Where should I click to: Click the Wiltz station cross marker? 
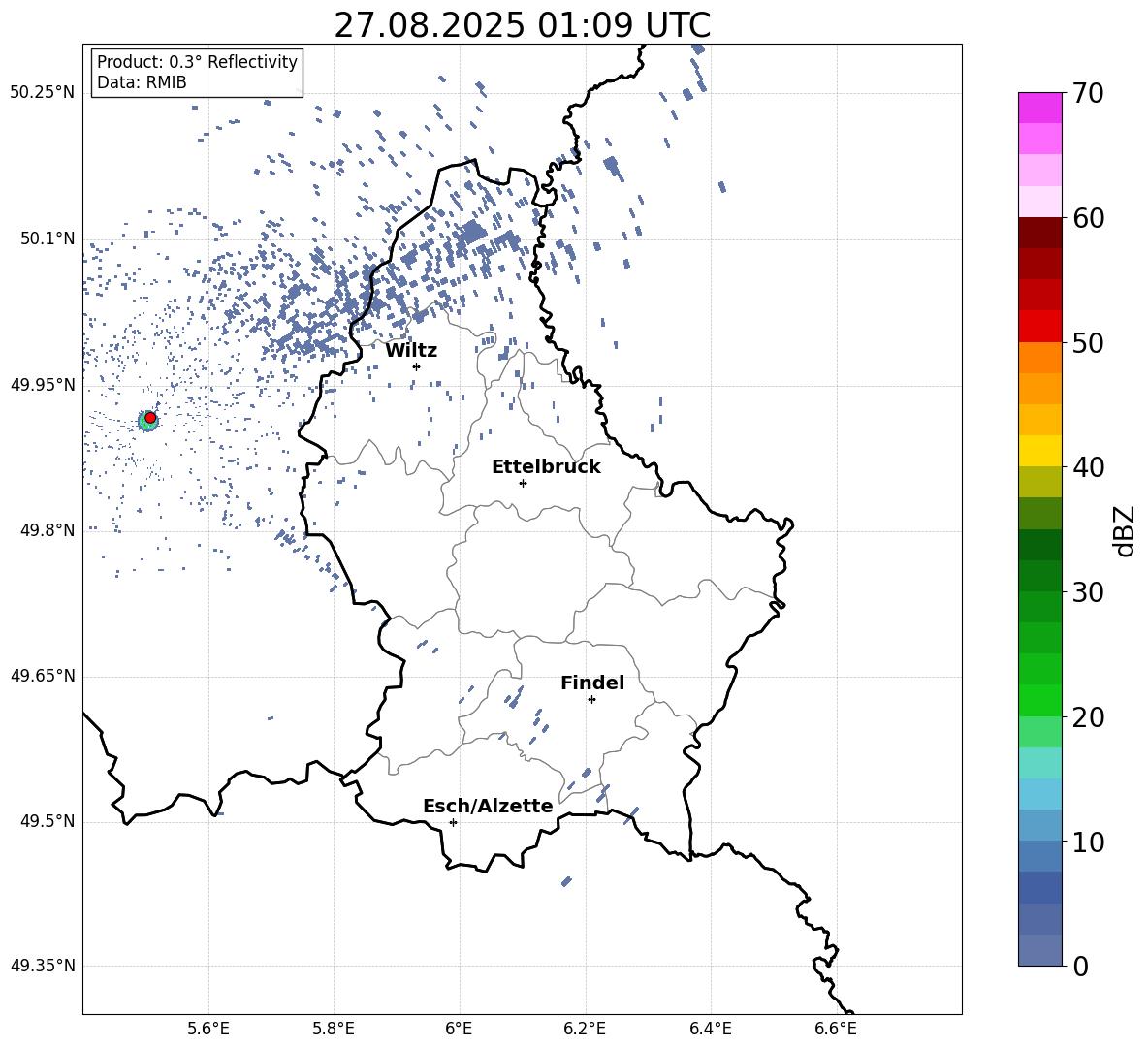click(417, 366)
